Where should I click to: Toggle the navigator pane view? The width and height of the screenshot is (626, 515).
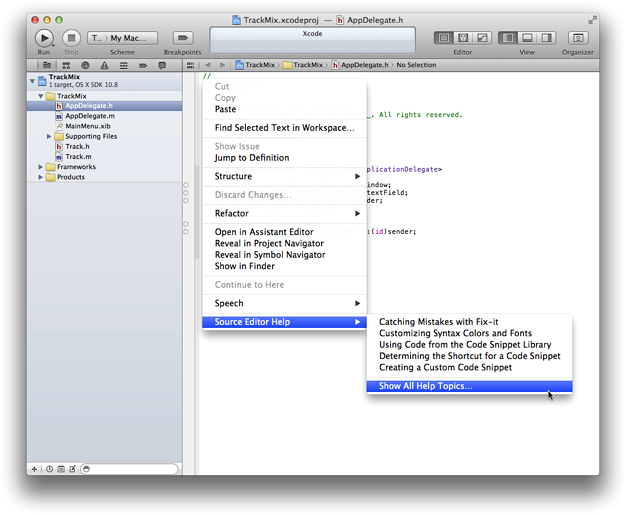pyautogui.click(x=508, y=38)
